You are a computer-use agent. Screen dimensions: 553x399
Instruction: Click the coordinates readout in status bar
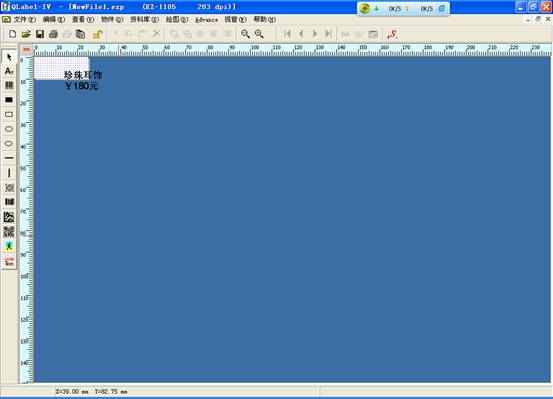click(92, 392)
